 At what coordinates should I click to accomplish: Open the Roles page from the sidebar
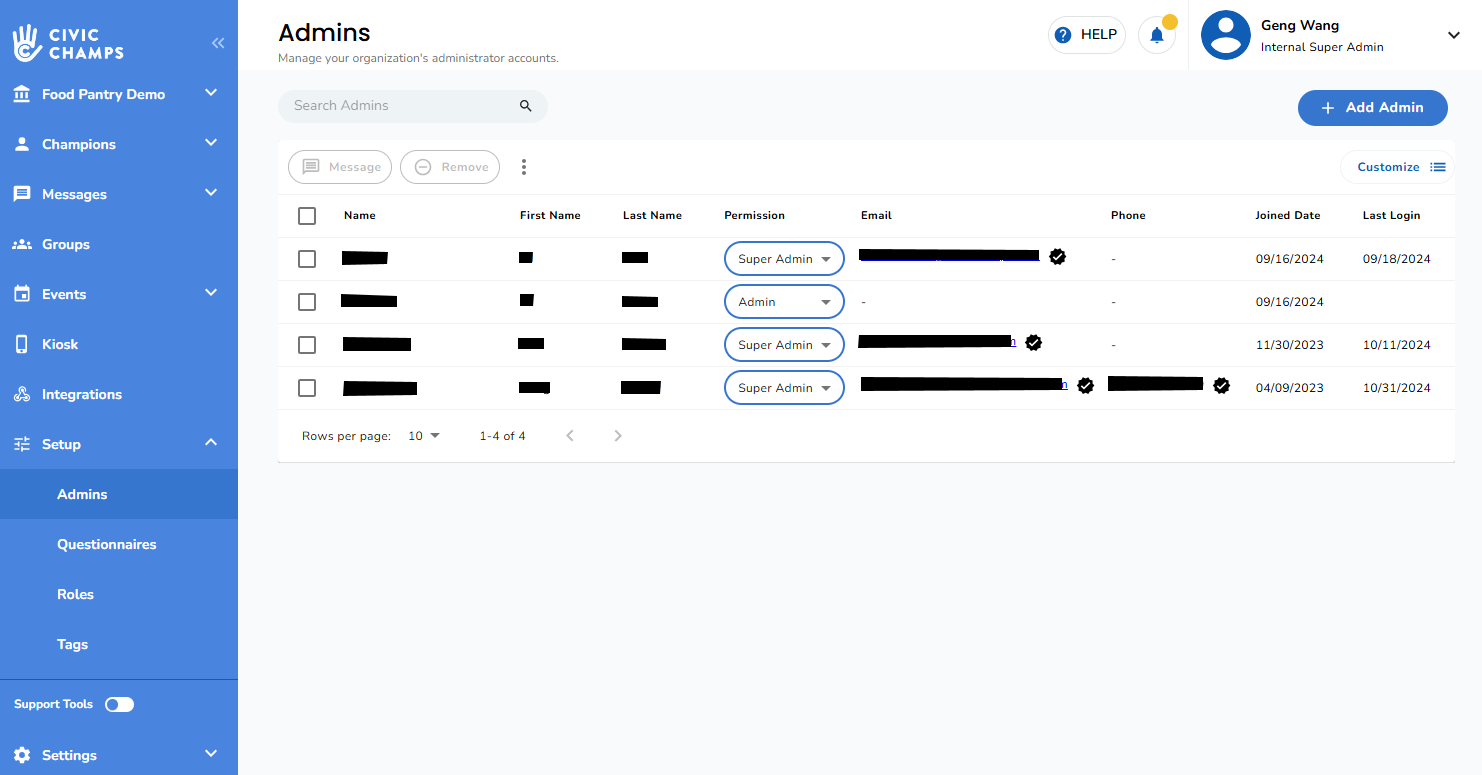tap(75, 594)
